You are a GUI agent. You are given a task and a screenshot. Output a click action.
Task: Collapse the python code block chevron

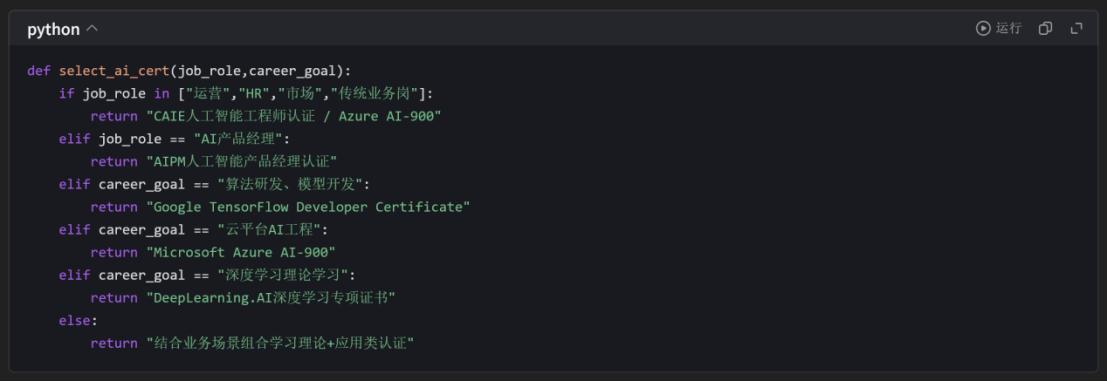pos(92,29)
